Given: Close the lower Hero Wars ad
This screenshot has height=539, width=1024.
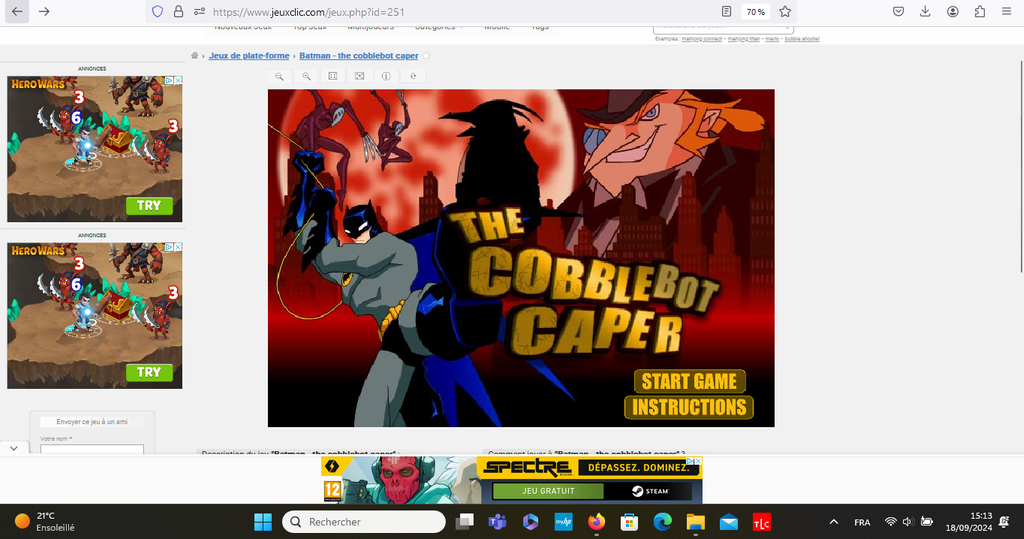Looking at the screenshot, I should (x=178, y=247).
